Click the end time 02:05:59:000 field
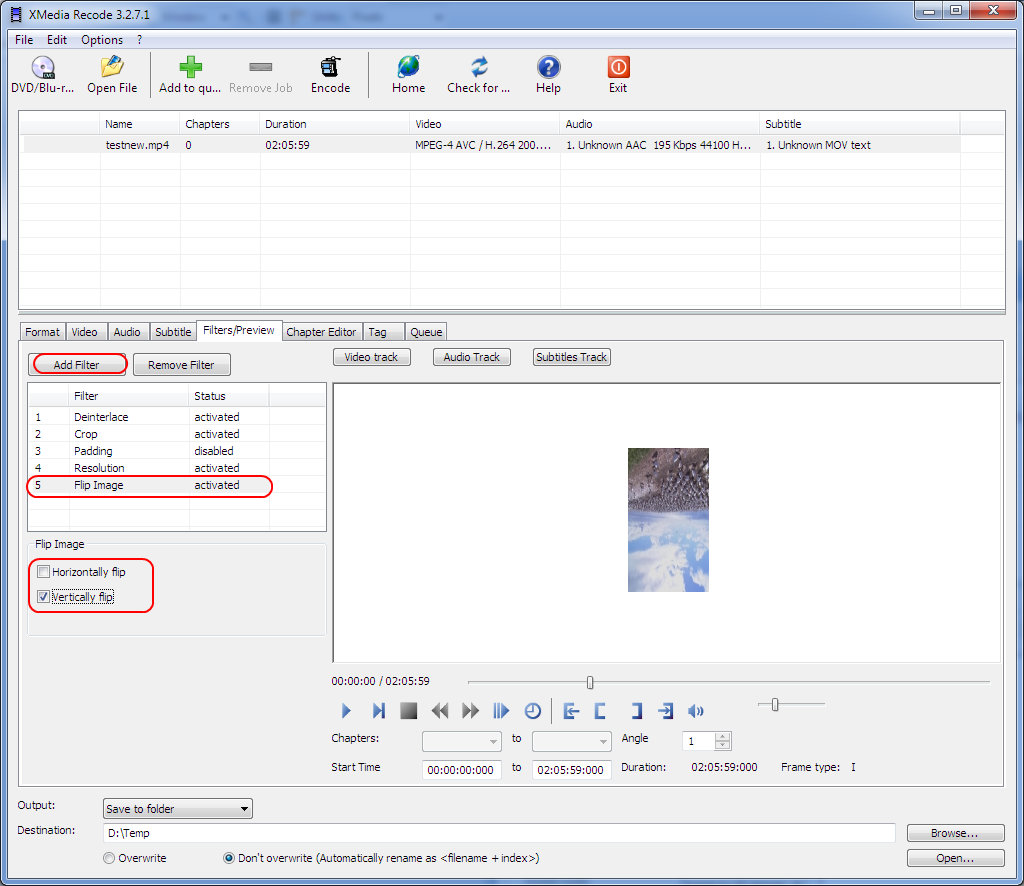The height and width of the screenshot is (886, 1024). (x=571, y=770)
